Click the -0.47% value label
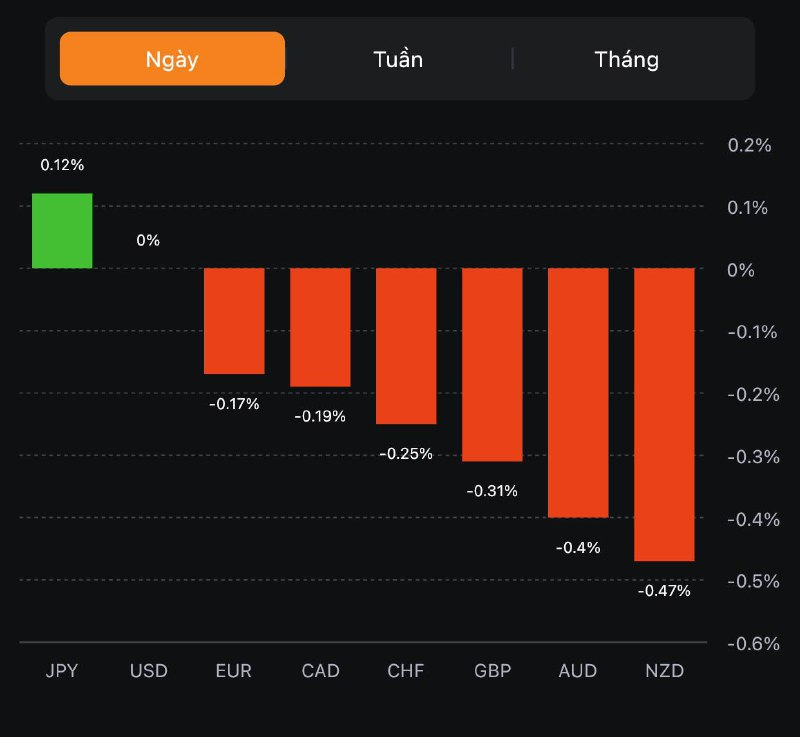The height and width of the screenshot is (737, 800). pyautogui.click(x=664, y=591)
